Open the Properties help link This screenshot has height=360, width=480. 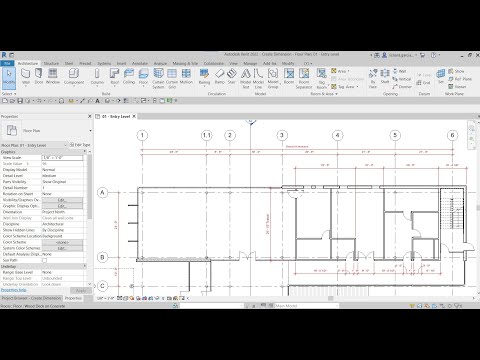click(x=13, y=290)
